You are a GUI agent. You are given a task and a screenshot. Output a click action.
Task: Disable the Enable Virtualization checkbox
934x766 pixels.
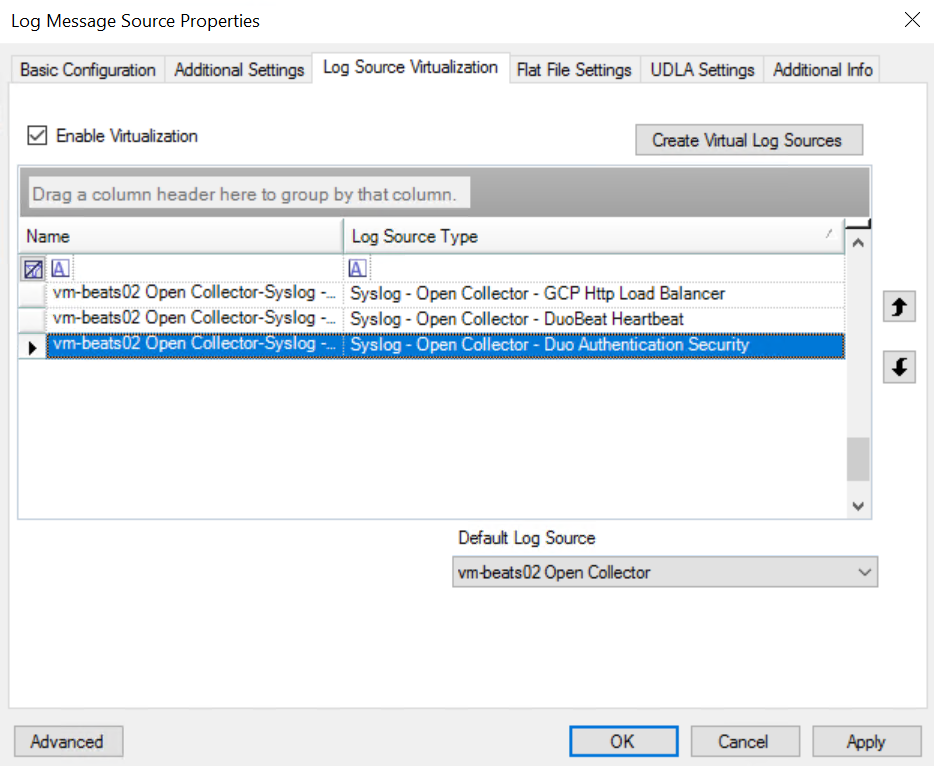[x=38, y=136]
